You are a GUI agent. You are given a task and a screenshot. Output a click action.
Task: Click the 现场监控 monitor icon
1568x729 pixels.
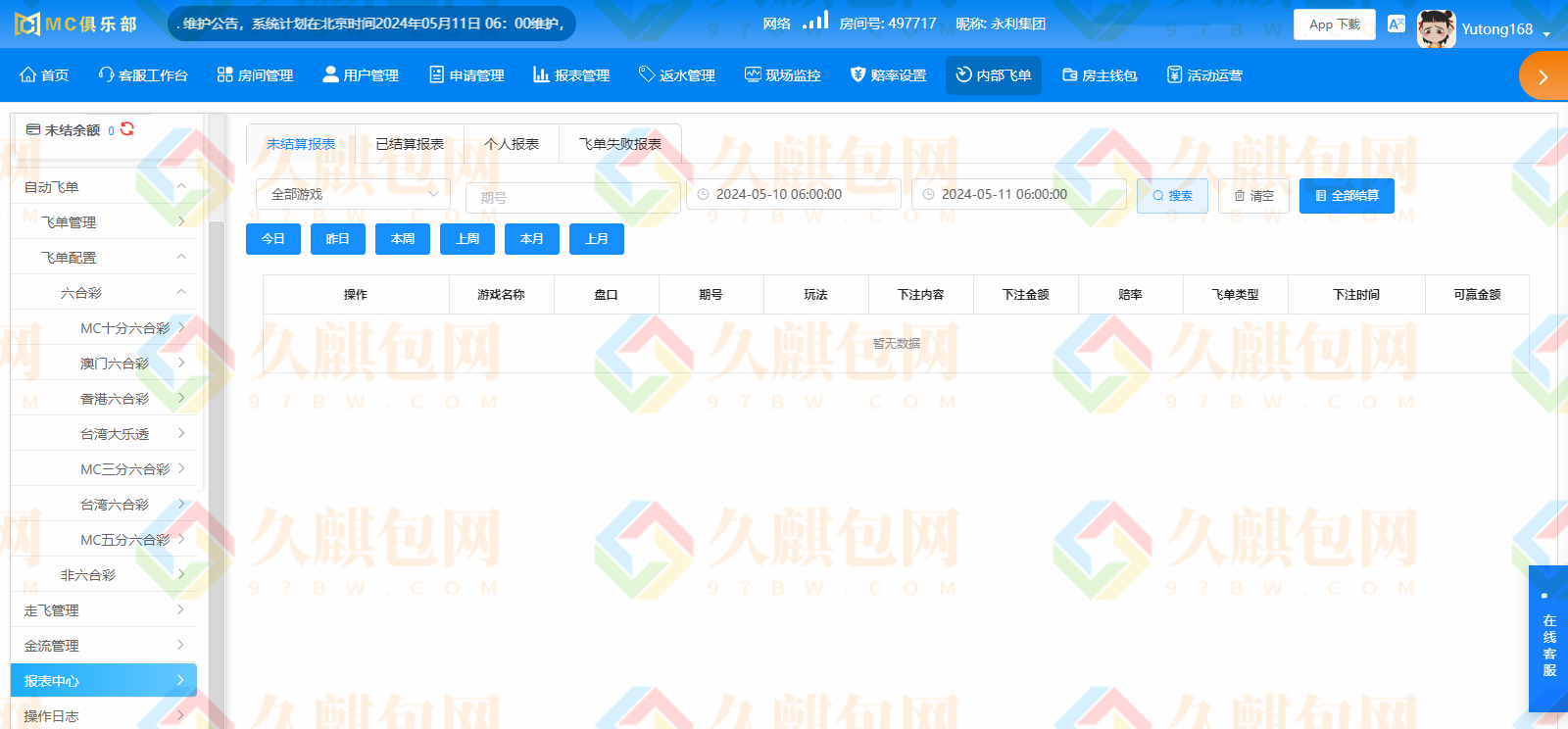[753, 74]
